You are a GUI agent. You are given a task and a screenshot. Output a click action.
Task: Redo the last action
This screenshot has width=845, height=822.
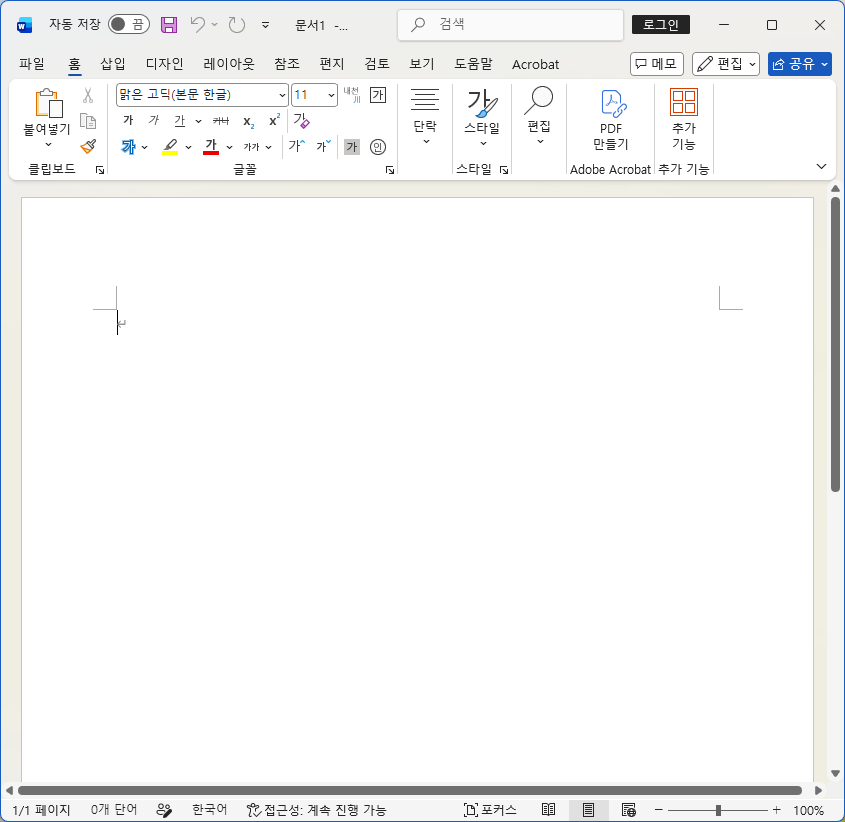237,25
